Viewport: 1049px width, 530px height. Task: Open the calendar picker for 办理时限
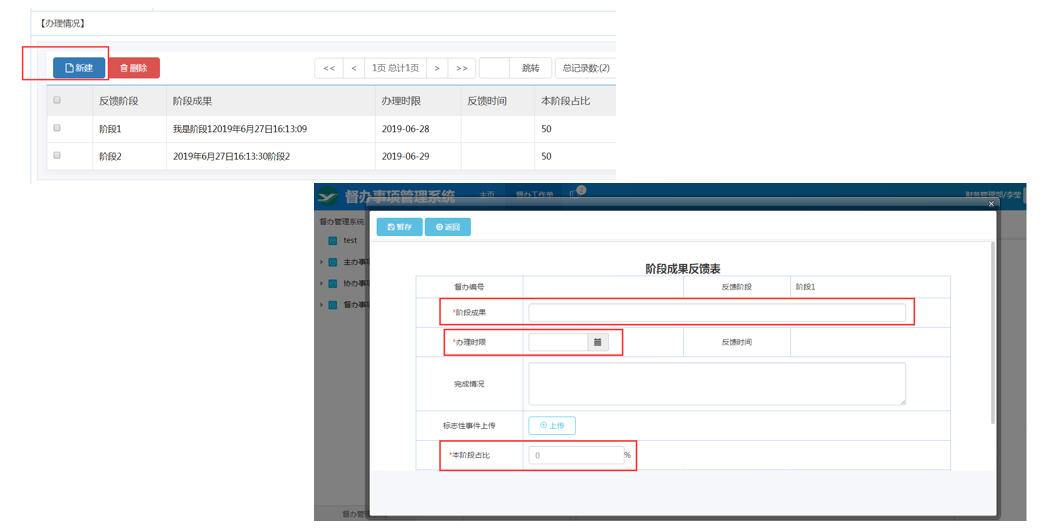[597, 342]
